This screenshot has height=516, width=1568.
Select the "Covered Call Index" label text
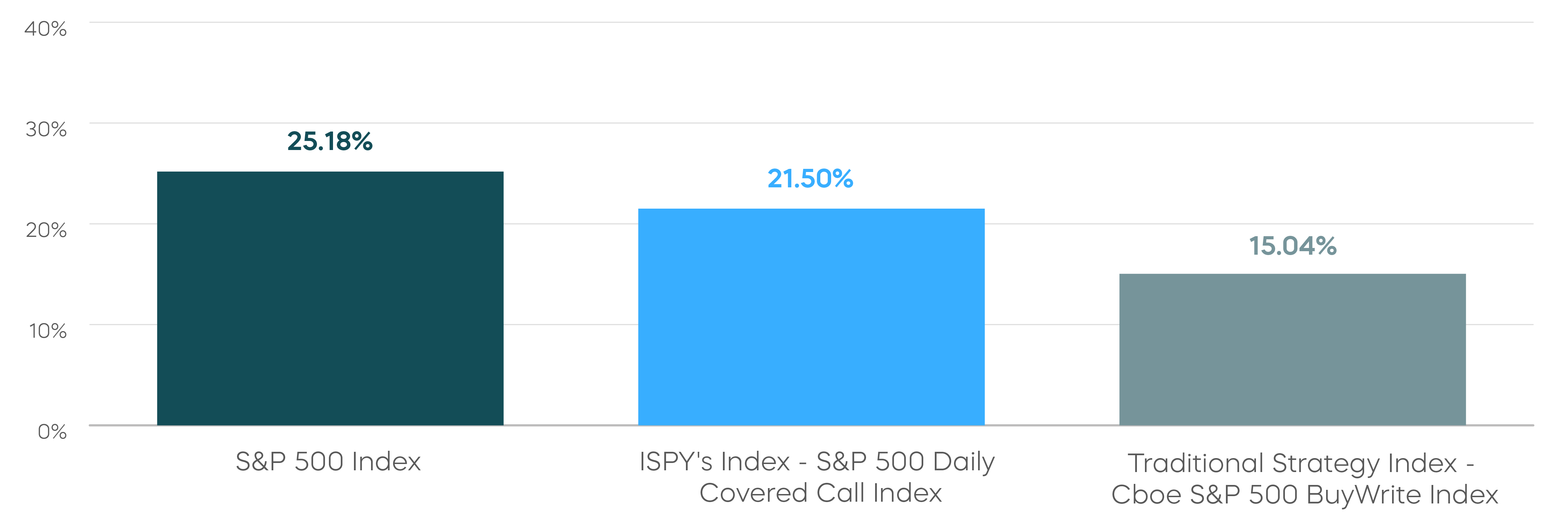pos(820,493)
